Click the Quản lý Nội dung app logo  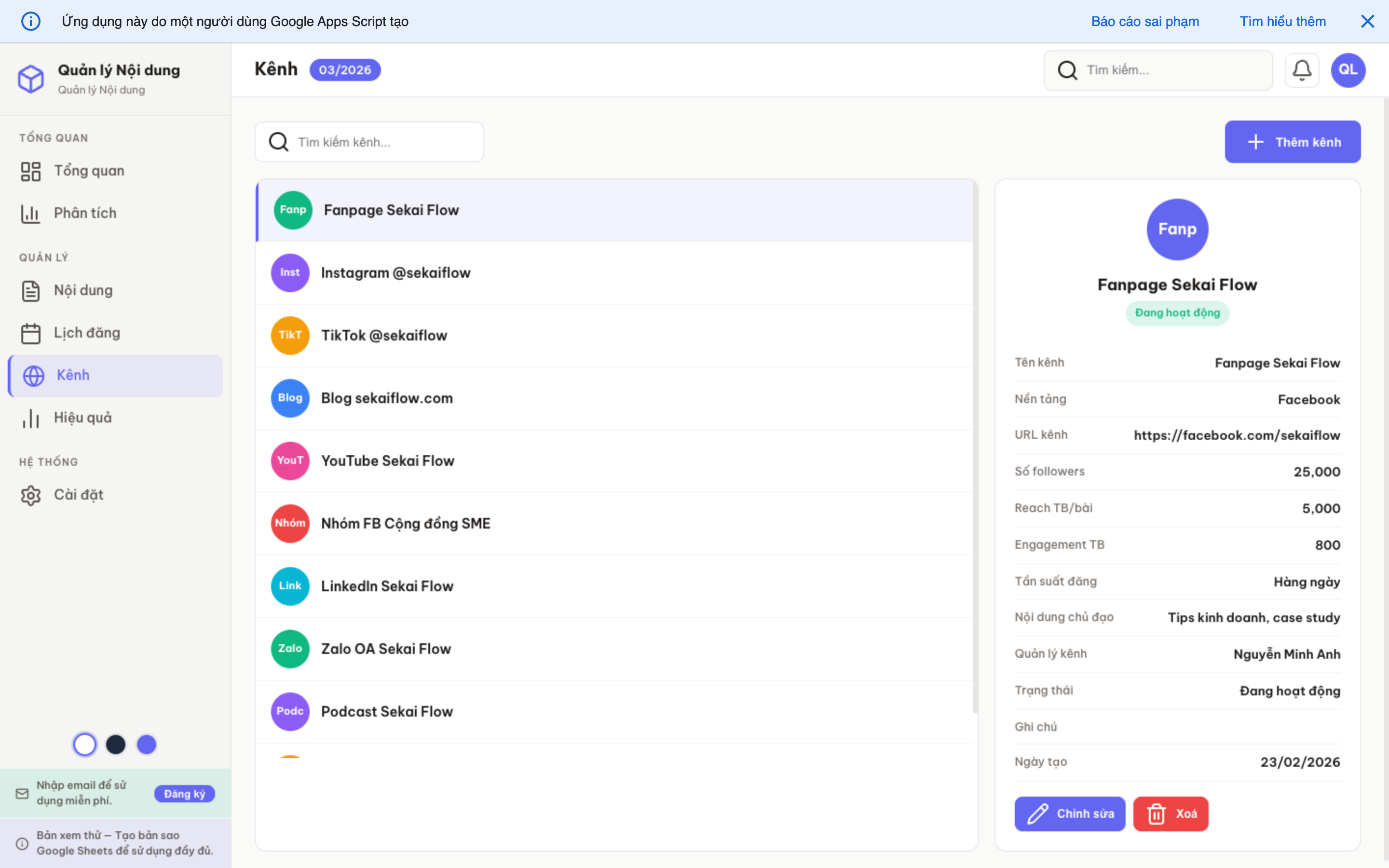pyautogui.click(x=31, y=79)
